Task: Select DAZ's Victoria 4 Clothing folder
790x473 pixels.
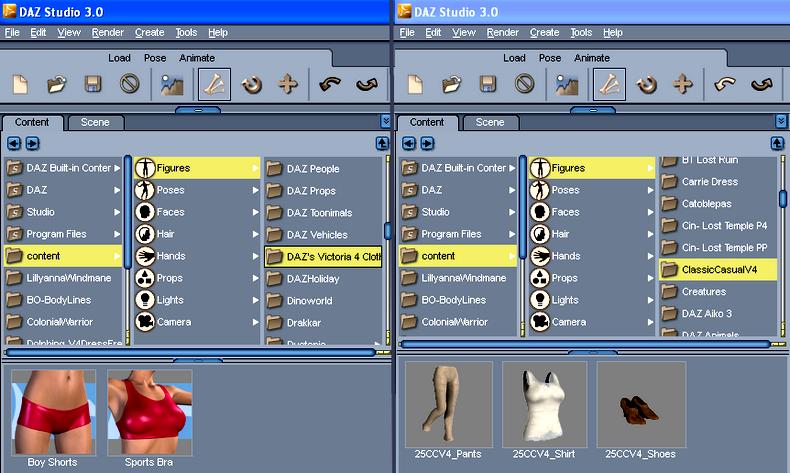Action: click(323, 257)
